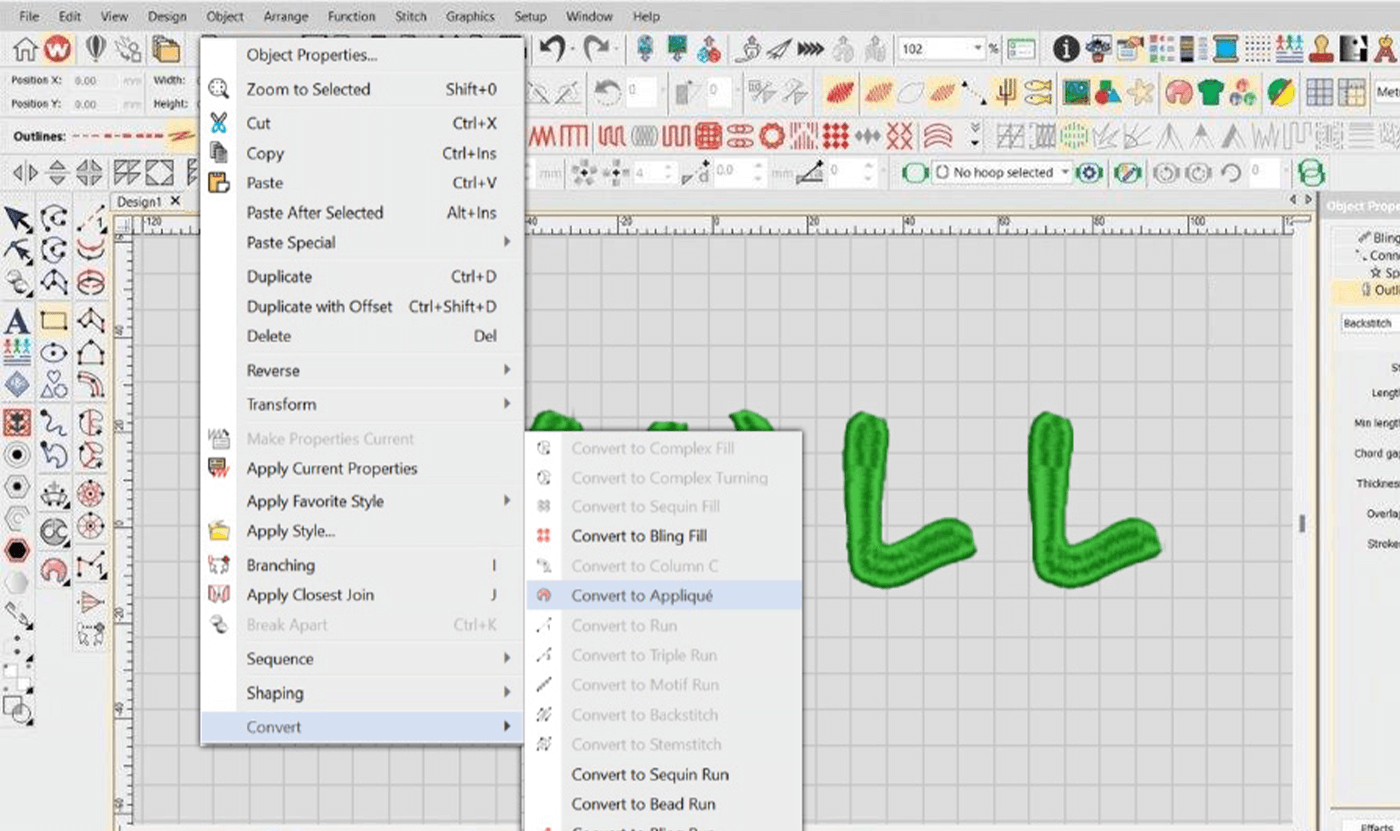Select the Rectangle digitizing tool
Screen dimensions: 1400x831
point(54,322)
